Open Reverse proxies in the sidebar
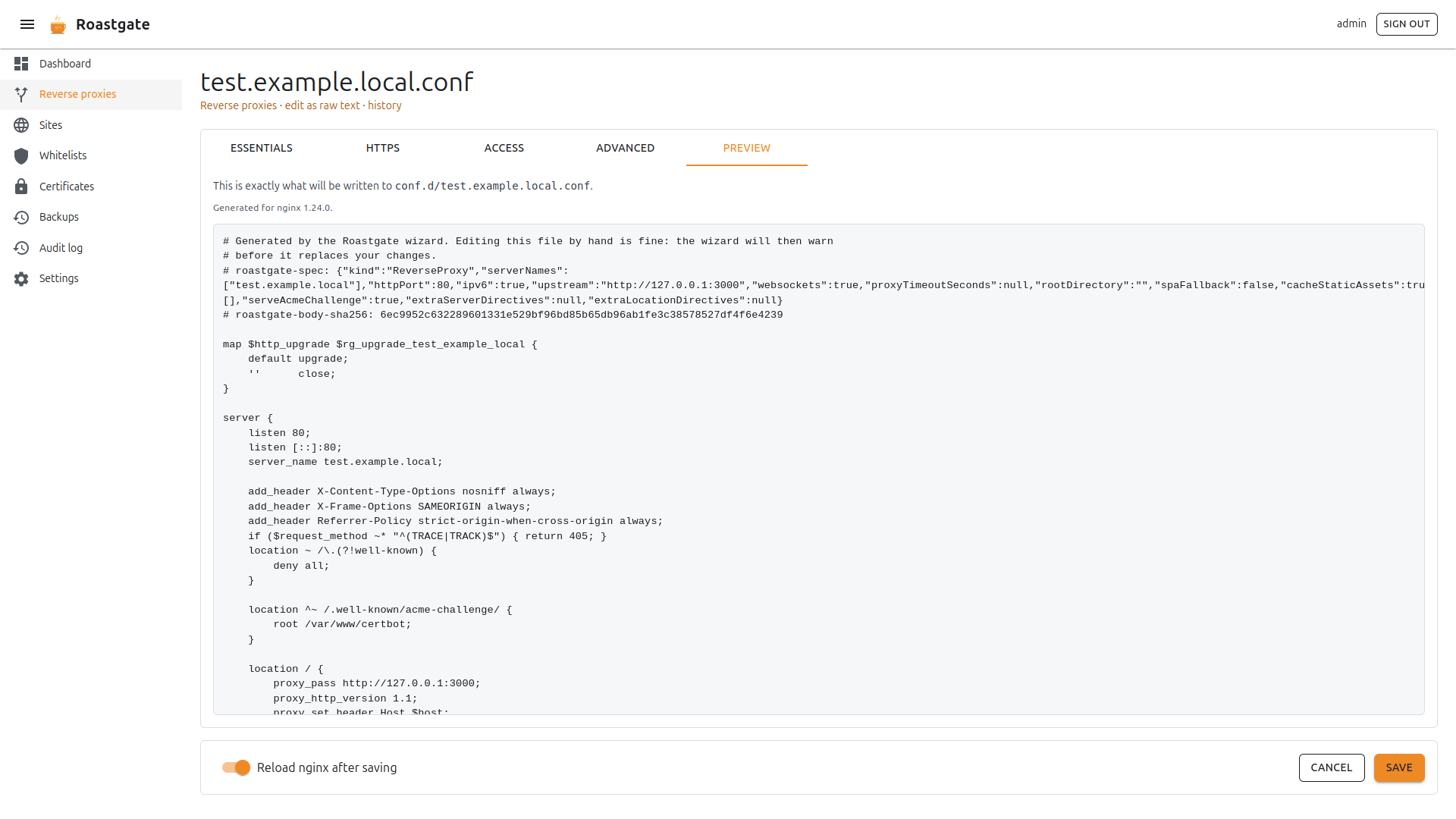The width and height of the screenshot is (1456, 819). coord(91,94)
